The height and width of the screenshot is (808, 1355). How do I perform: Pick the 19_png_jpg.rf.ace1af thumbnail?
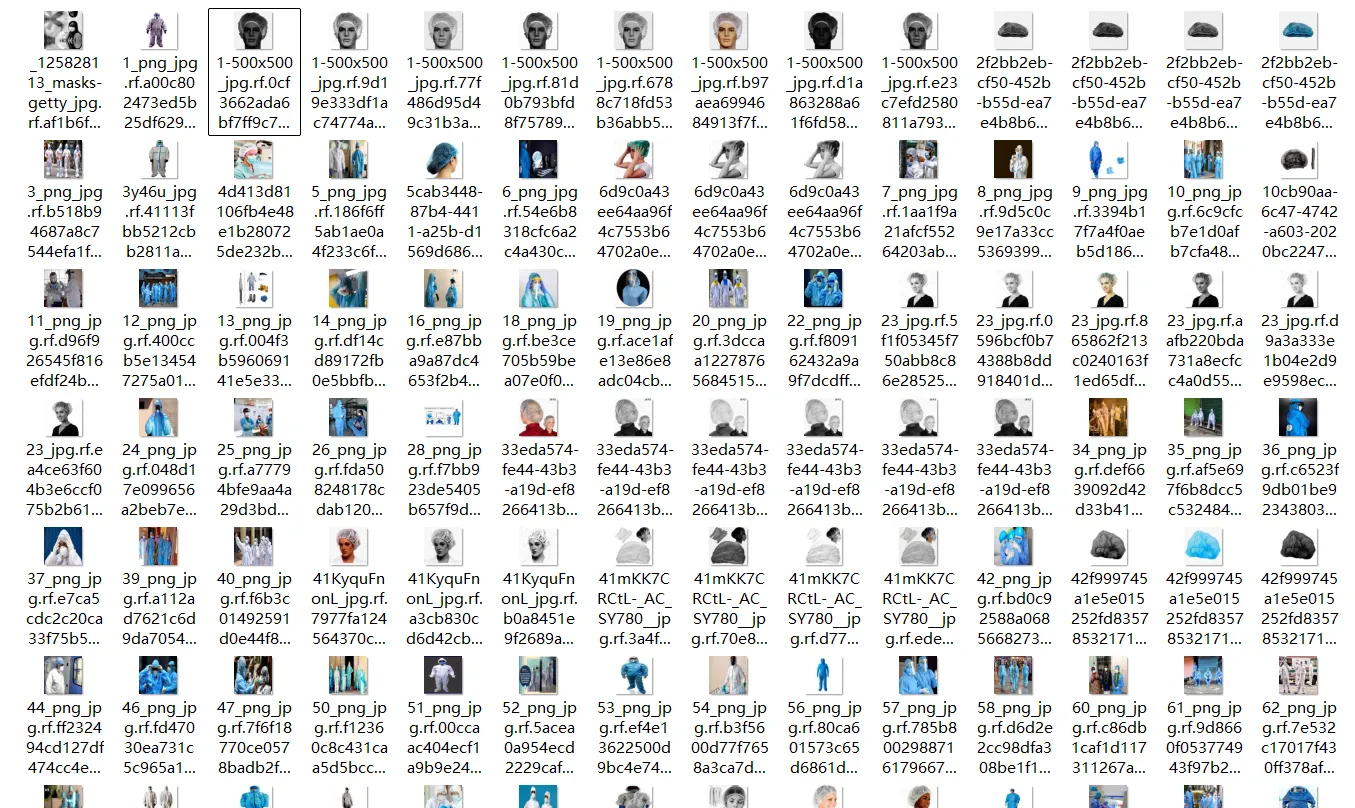635,289
